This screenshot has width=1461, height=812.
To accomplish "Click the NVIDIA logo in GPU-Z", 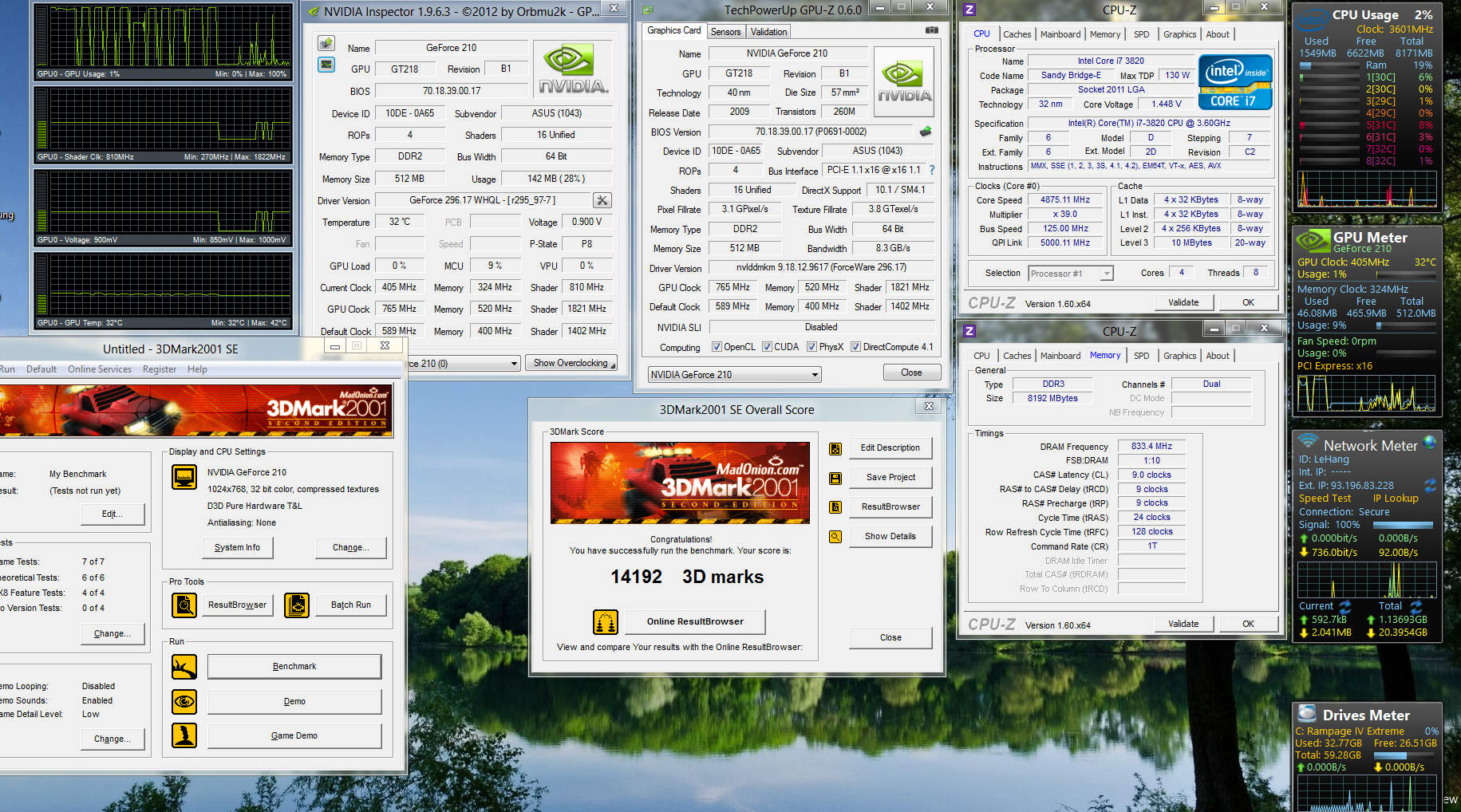I will point(904,82).
